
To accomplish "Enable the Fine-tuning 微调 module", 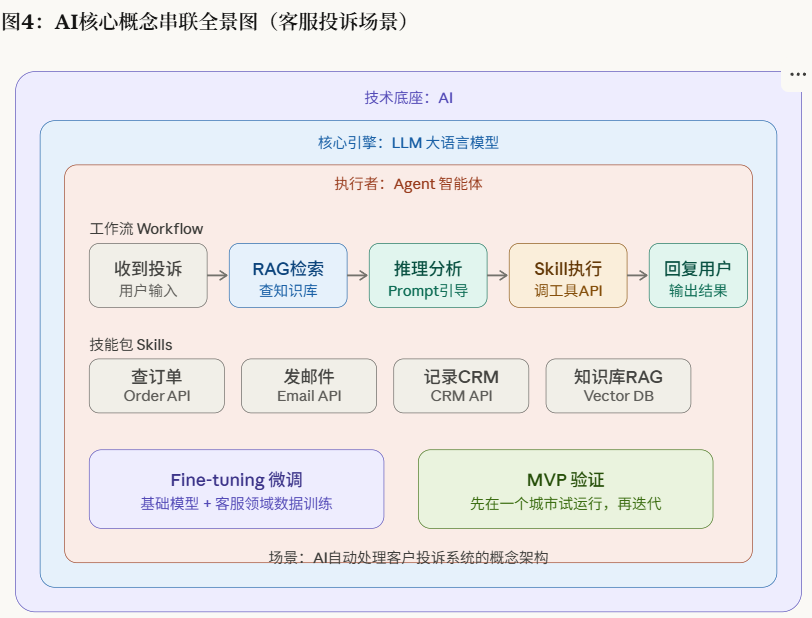I will tap(237, 488).
